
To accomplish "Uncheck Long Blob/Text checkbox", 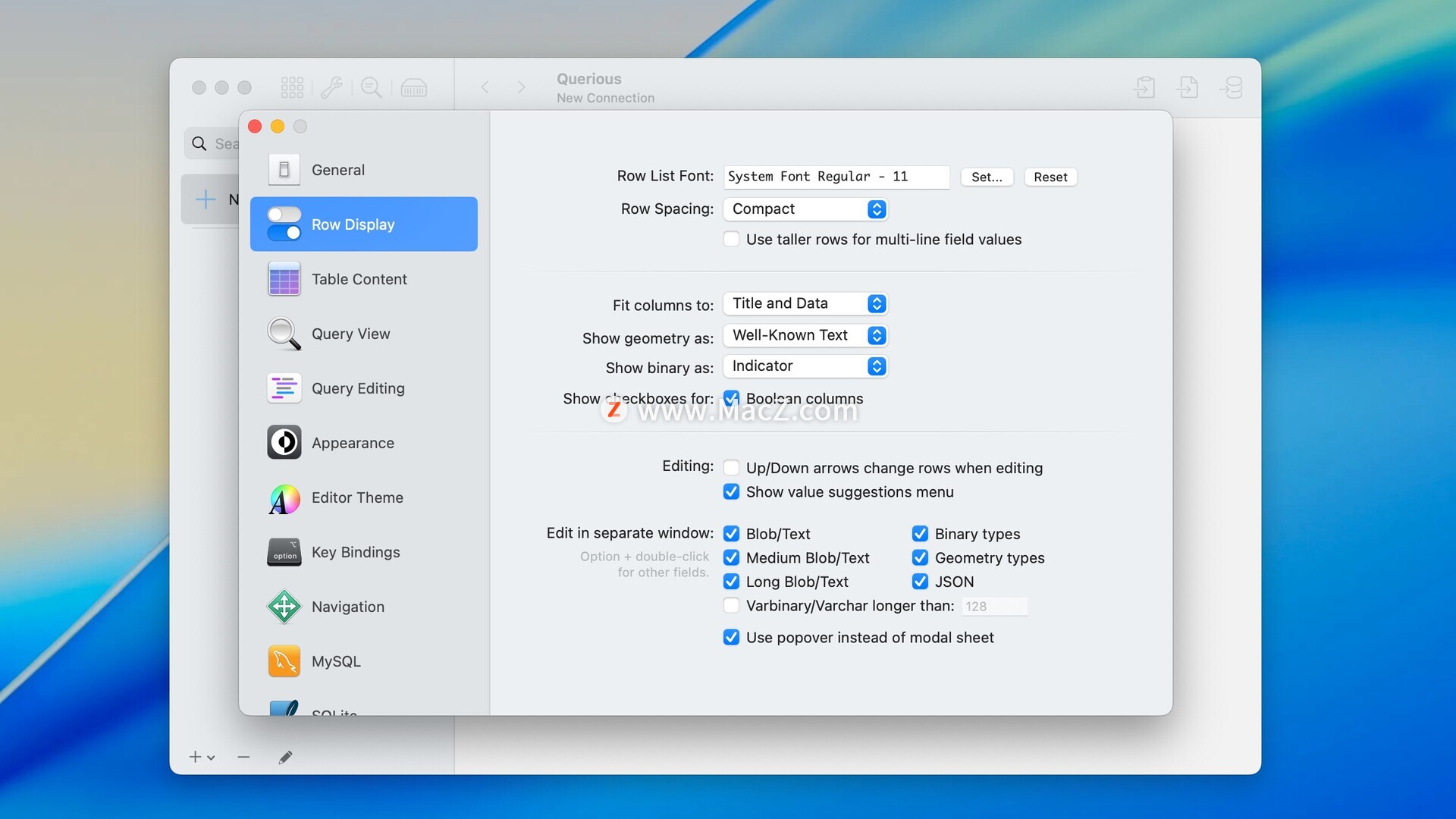I will point(731,582).
